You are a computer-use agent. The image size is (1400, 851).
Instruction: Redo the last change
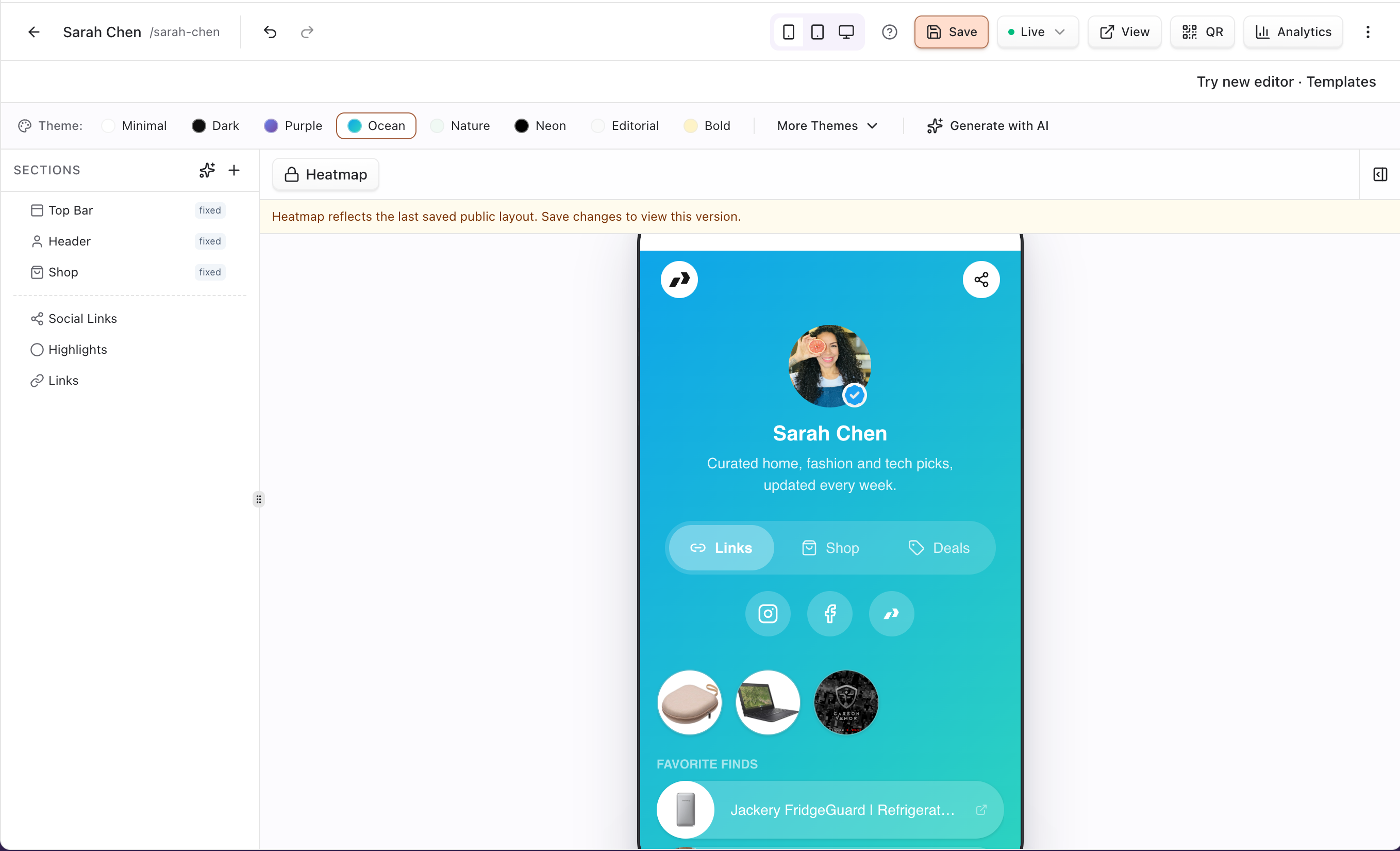coord(307,32)
